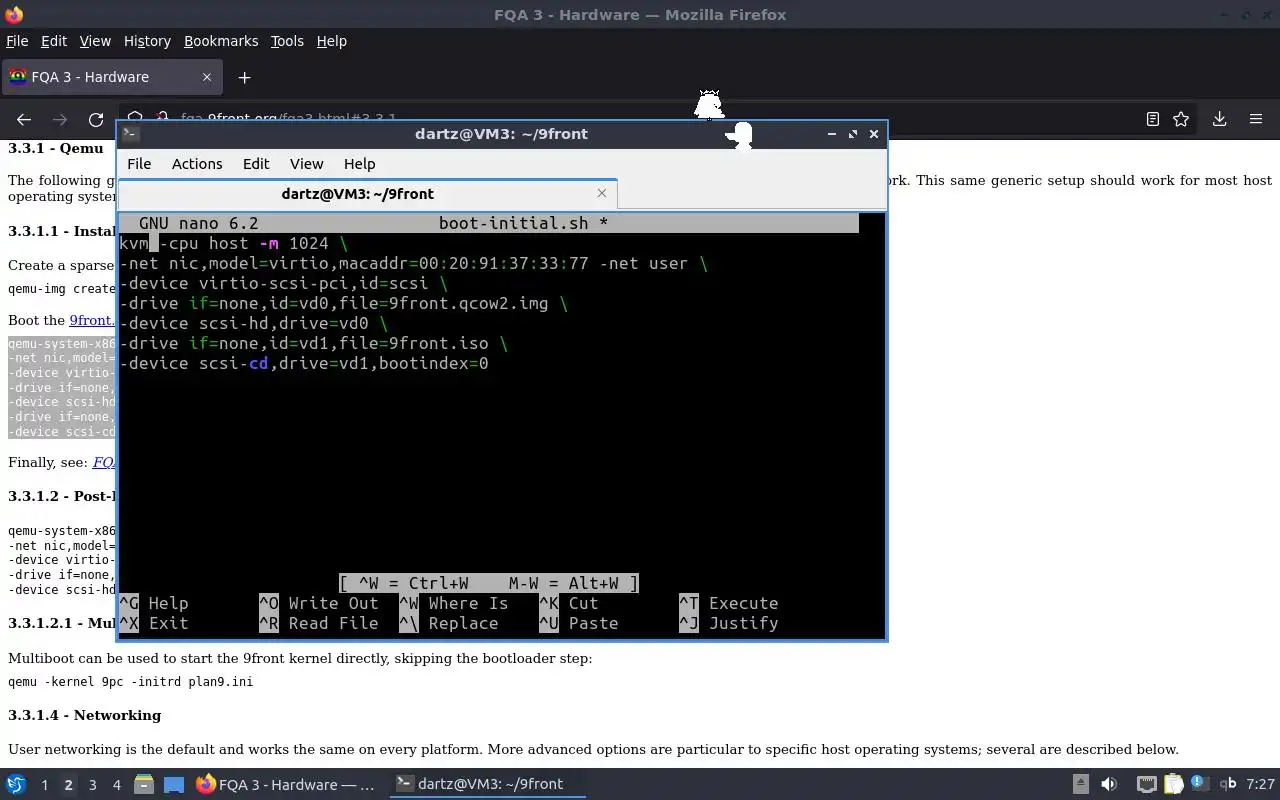1280x800 pixels.
Task: Open Firefox Tools menu
Action: 287,41
